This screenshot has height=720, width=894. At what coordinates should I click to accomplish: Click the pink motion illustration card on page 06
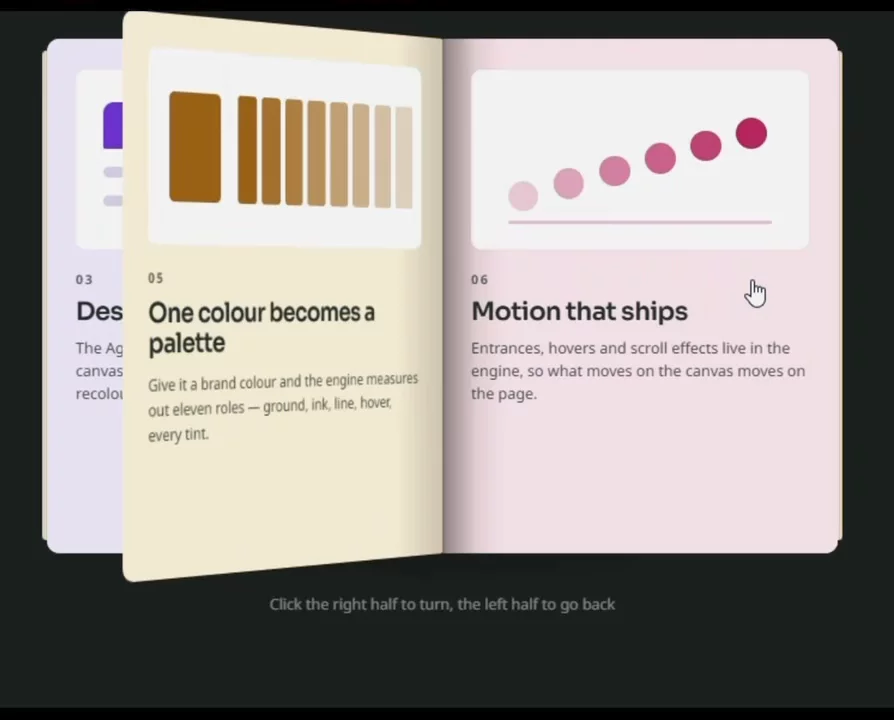640,160
